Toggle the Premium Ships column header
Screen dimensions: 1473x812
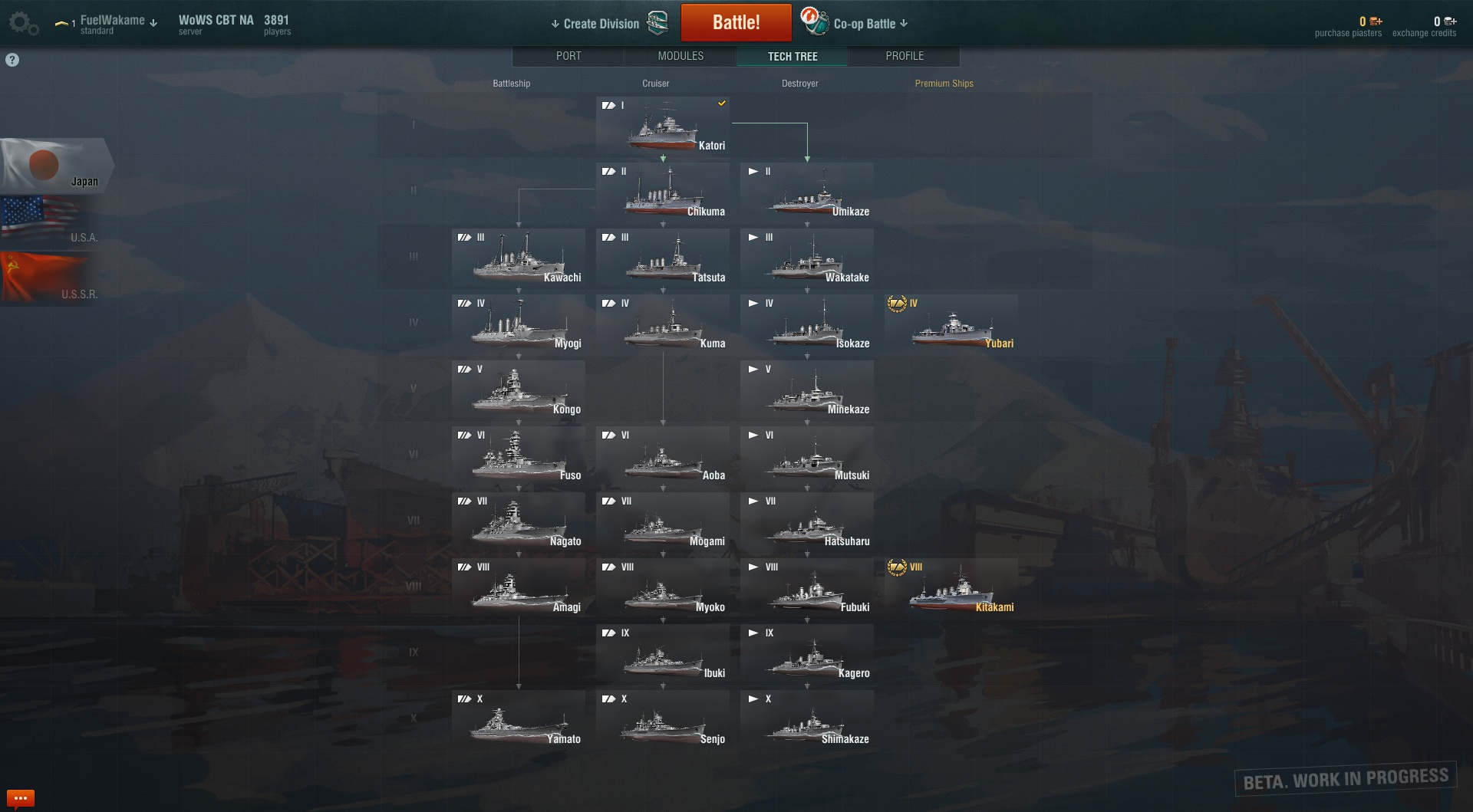pos(944,84)
